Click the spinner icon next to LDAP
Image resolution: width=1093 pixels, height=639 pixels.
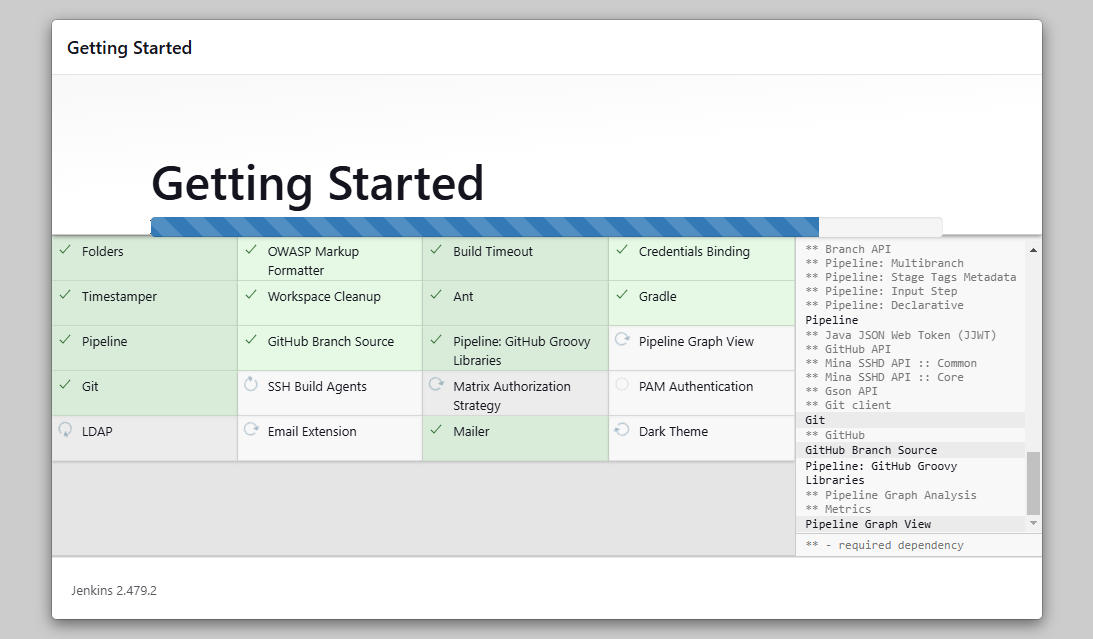(x=65, y=430)
